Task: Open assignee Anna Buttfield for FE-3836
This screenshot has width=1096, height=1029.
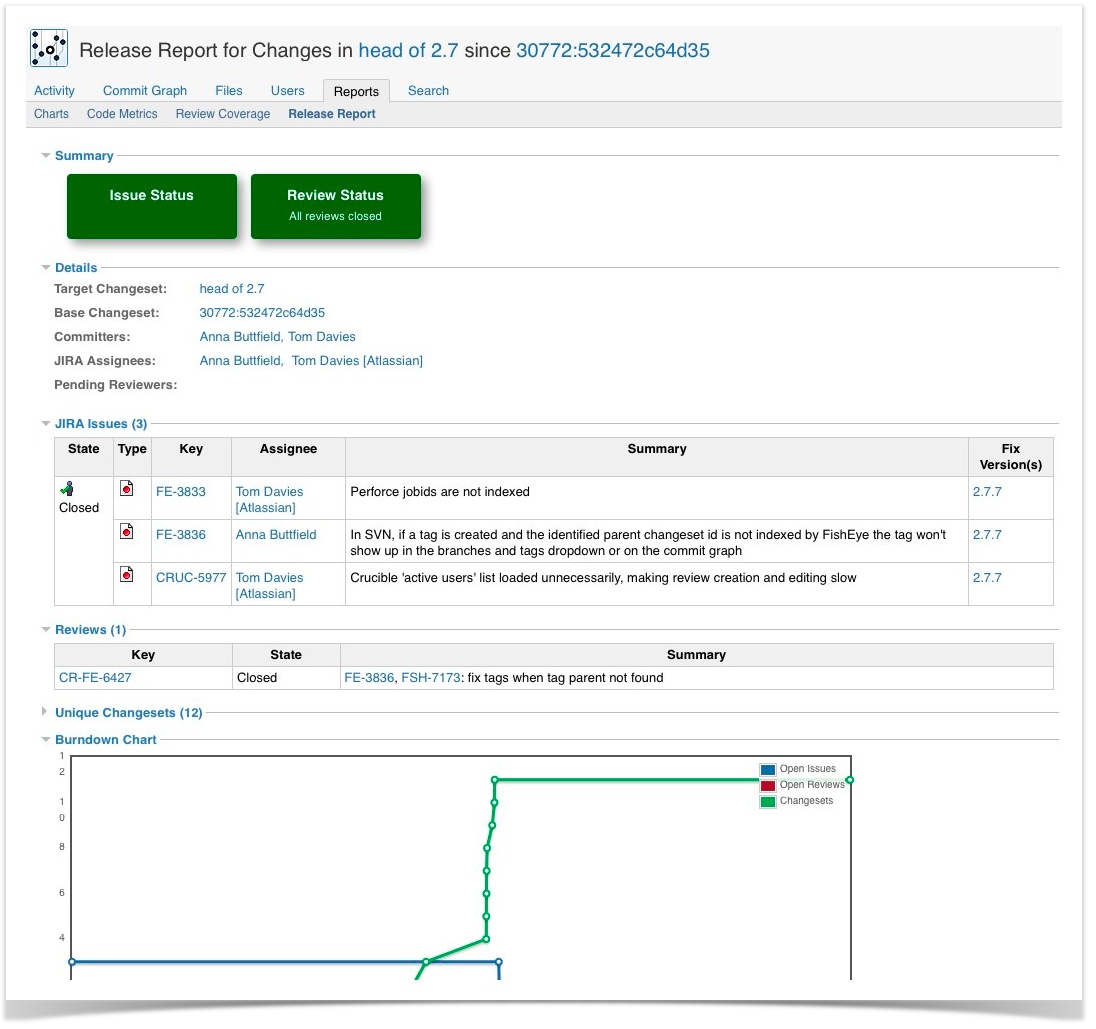Action: point(276,535)
